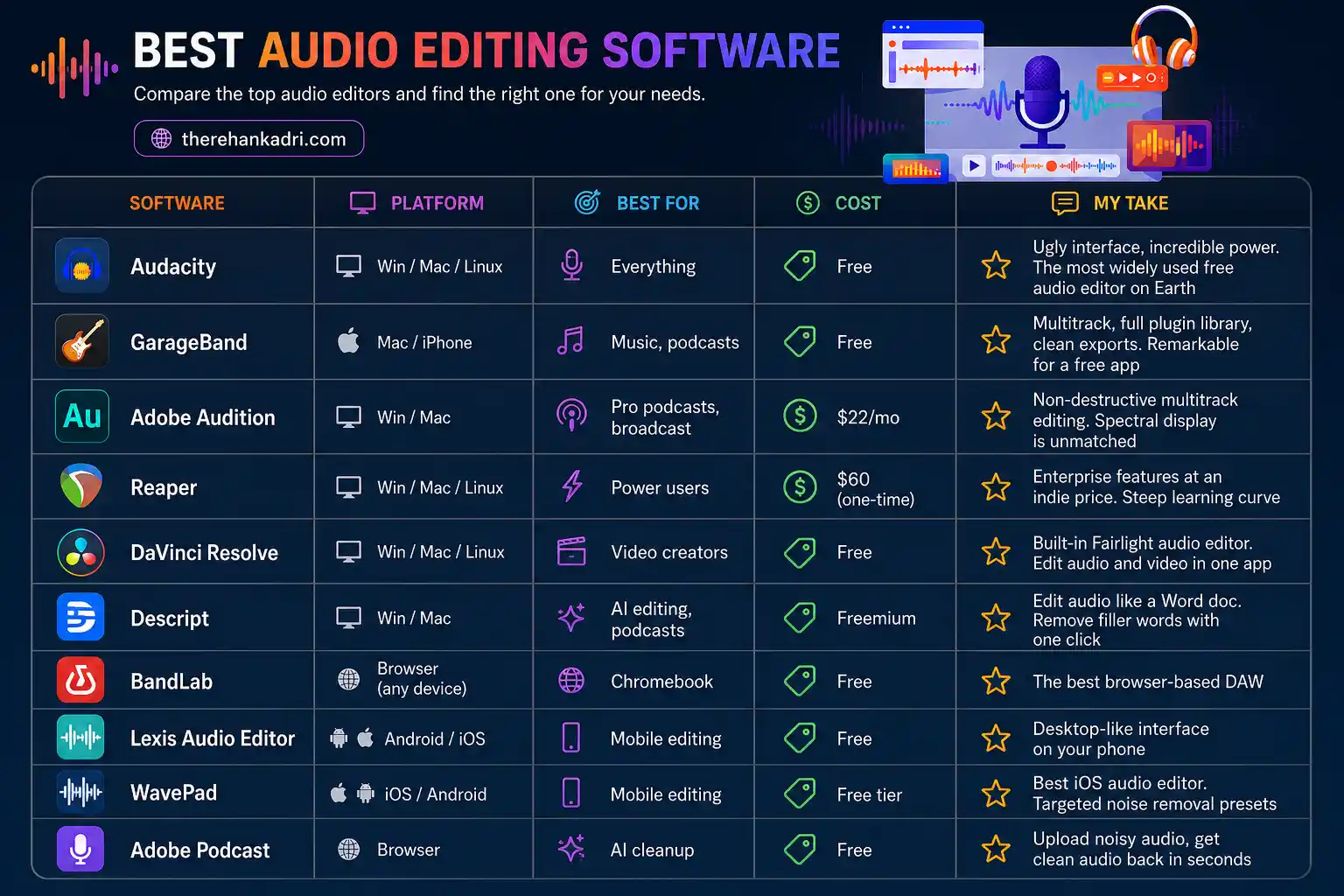Click the Reaper app logo
This screenshot has height=896, width=1344.
tap(81, 486)
